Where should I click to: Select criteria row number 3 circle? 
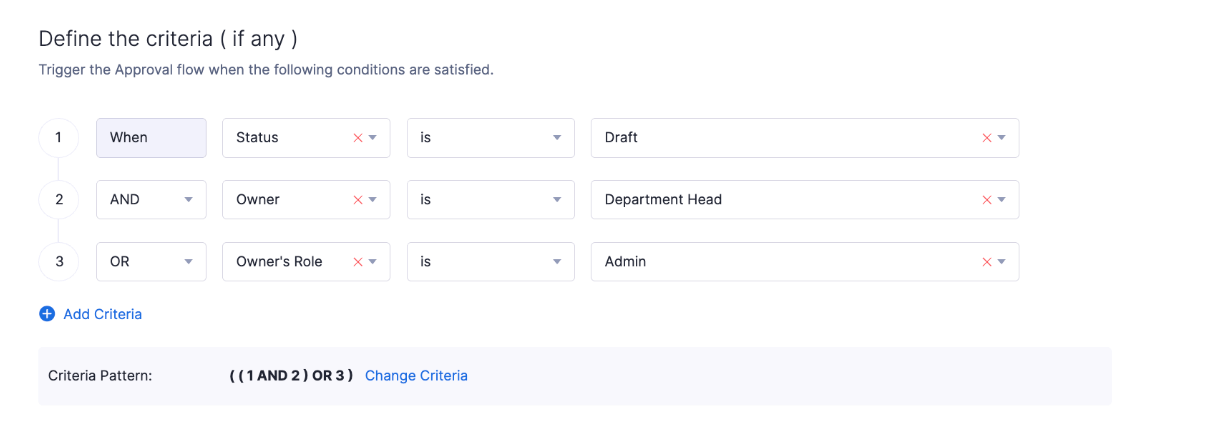point(59,262)
